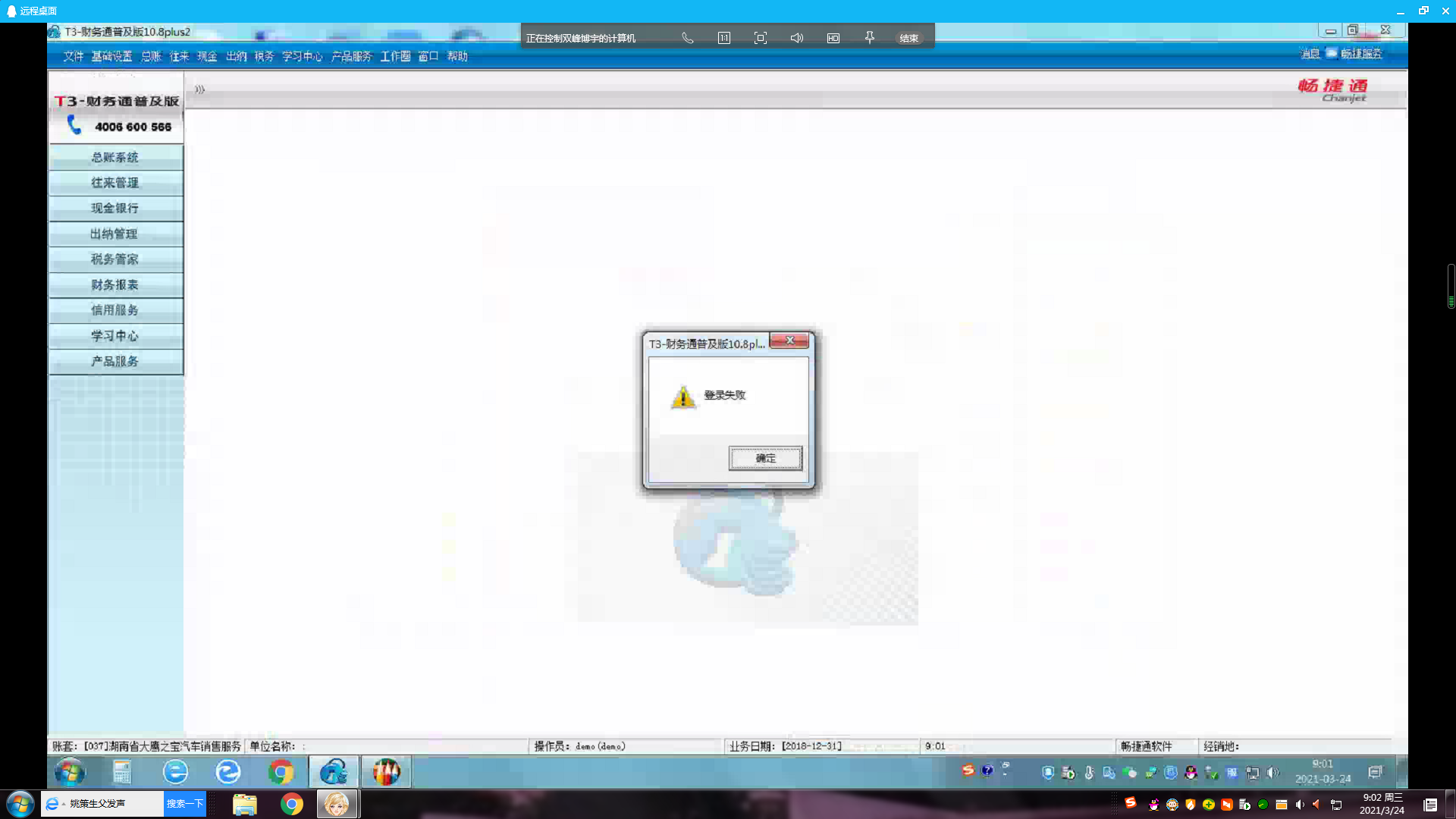The image size is (1456, 819).
Task: Click the 1:1 actual size icon
Action: coord(724,38)
